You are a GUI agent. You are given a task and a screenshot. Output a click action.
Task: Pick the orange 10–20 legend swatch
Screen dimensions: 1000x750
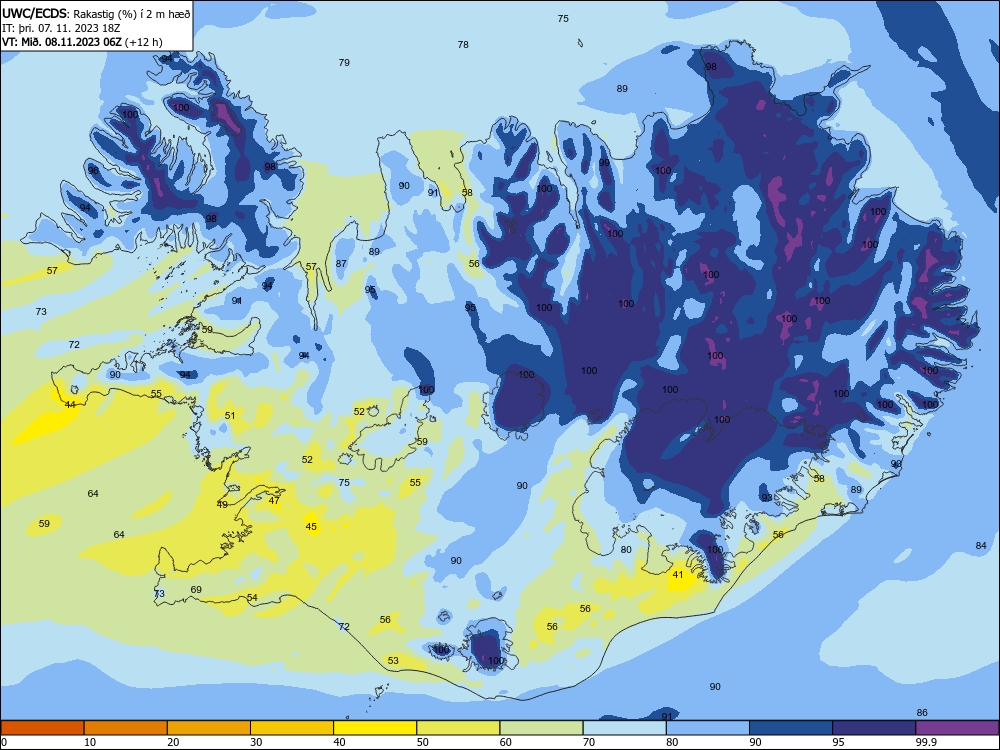click(x=126, y=728)
